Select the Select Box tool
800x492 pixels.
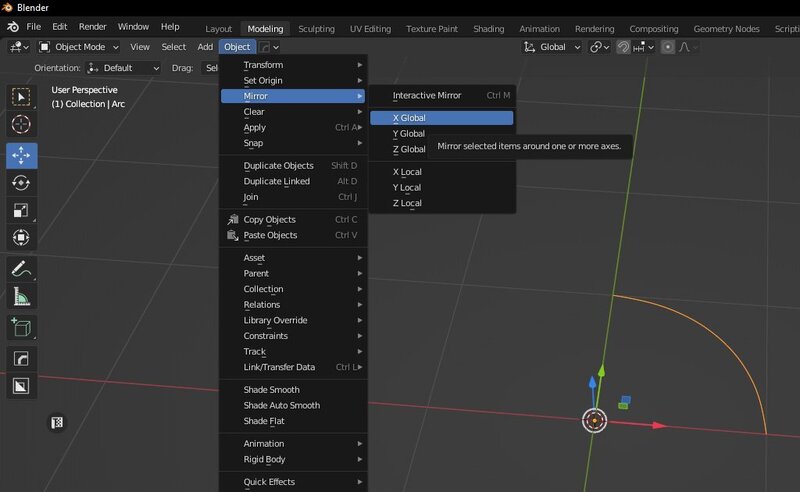[21, 97]
